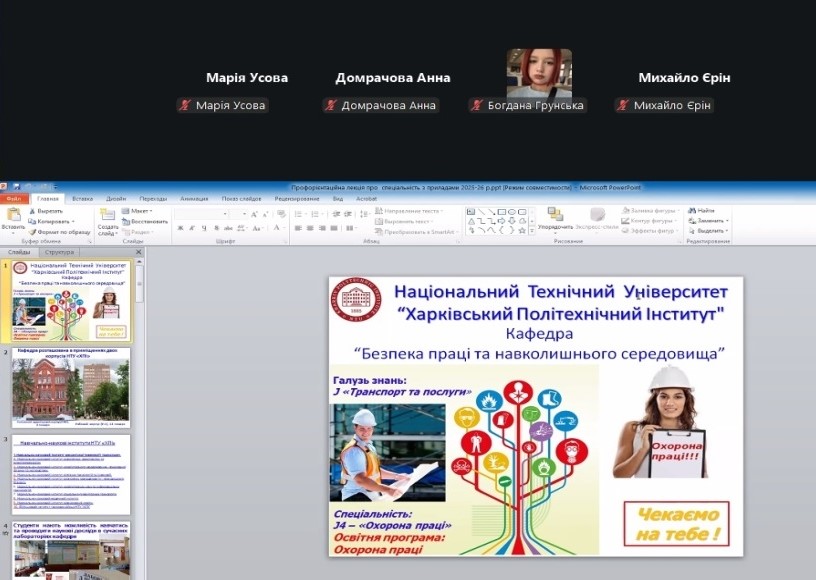Open the Файл (File) button
The width and height of the screenshot is (816, 580).
tap(14, 198)
